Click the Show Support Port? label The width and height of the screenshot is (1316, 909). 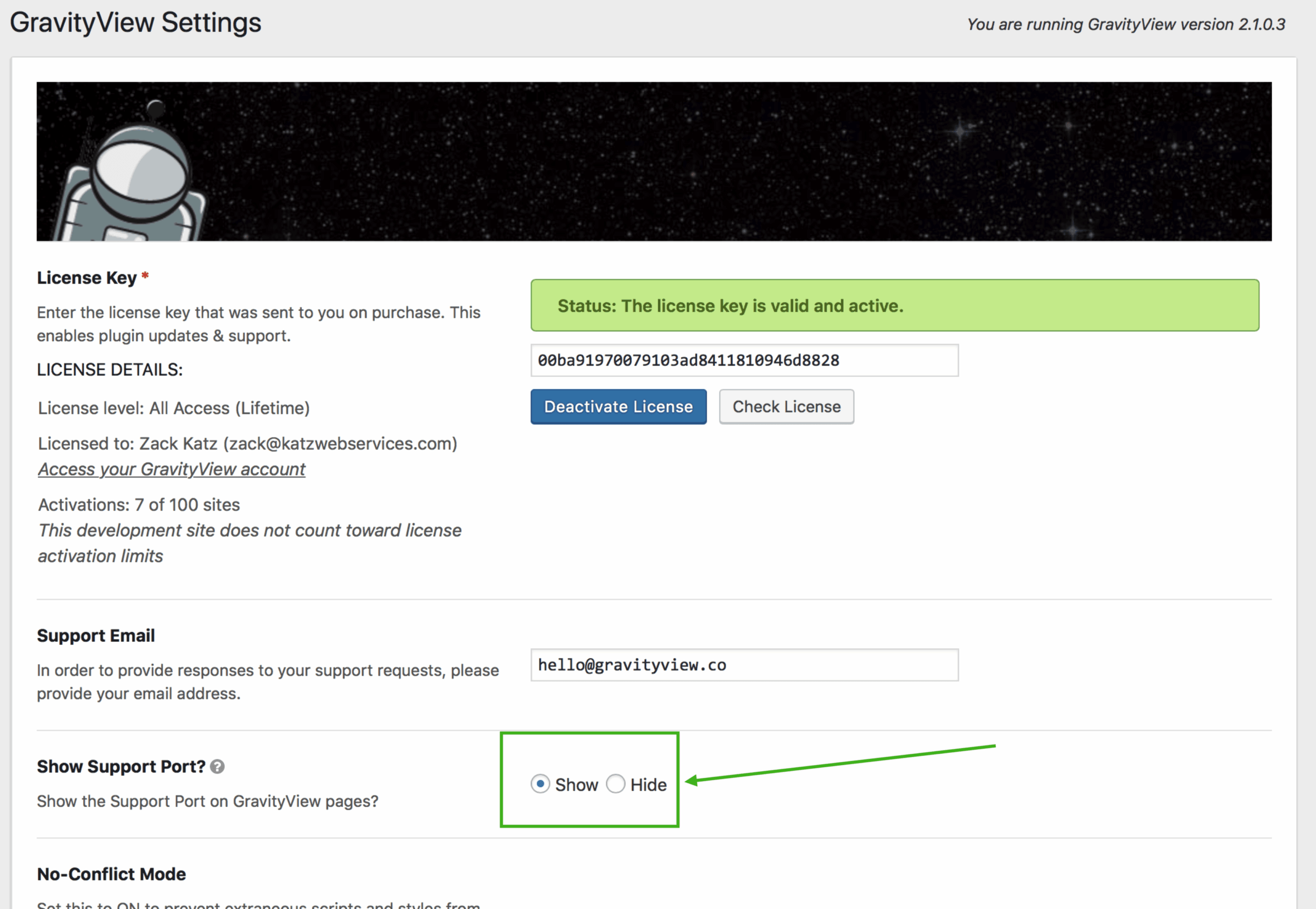121,767
